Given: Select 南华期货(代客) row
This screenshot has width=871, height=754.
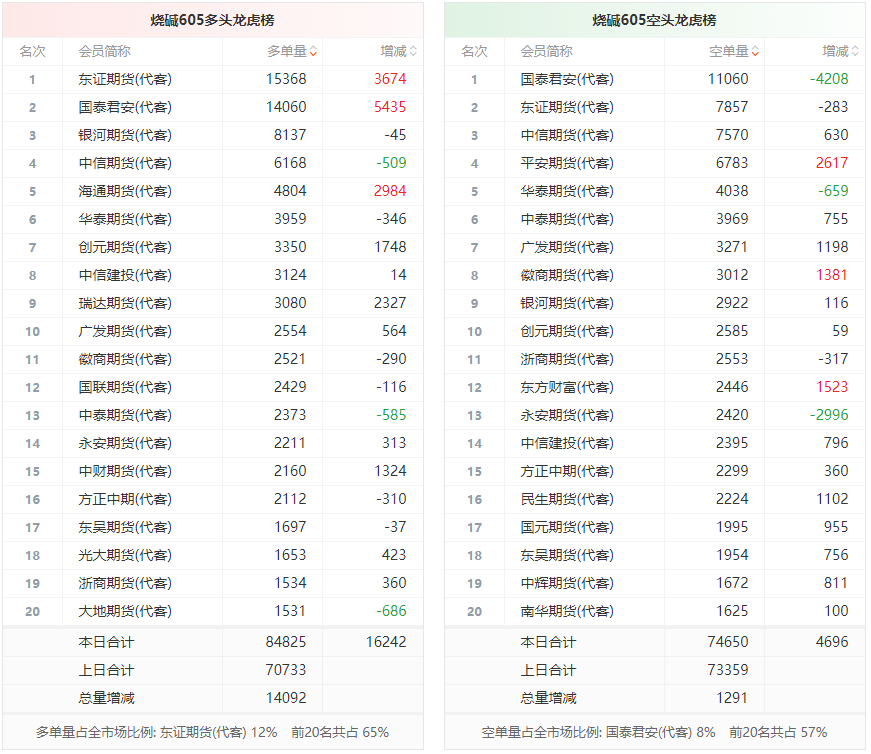Looking at the screenshot, I should pyautogui.click(x=654, y=611).
